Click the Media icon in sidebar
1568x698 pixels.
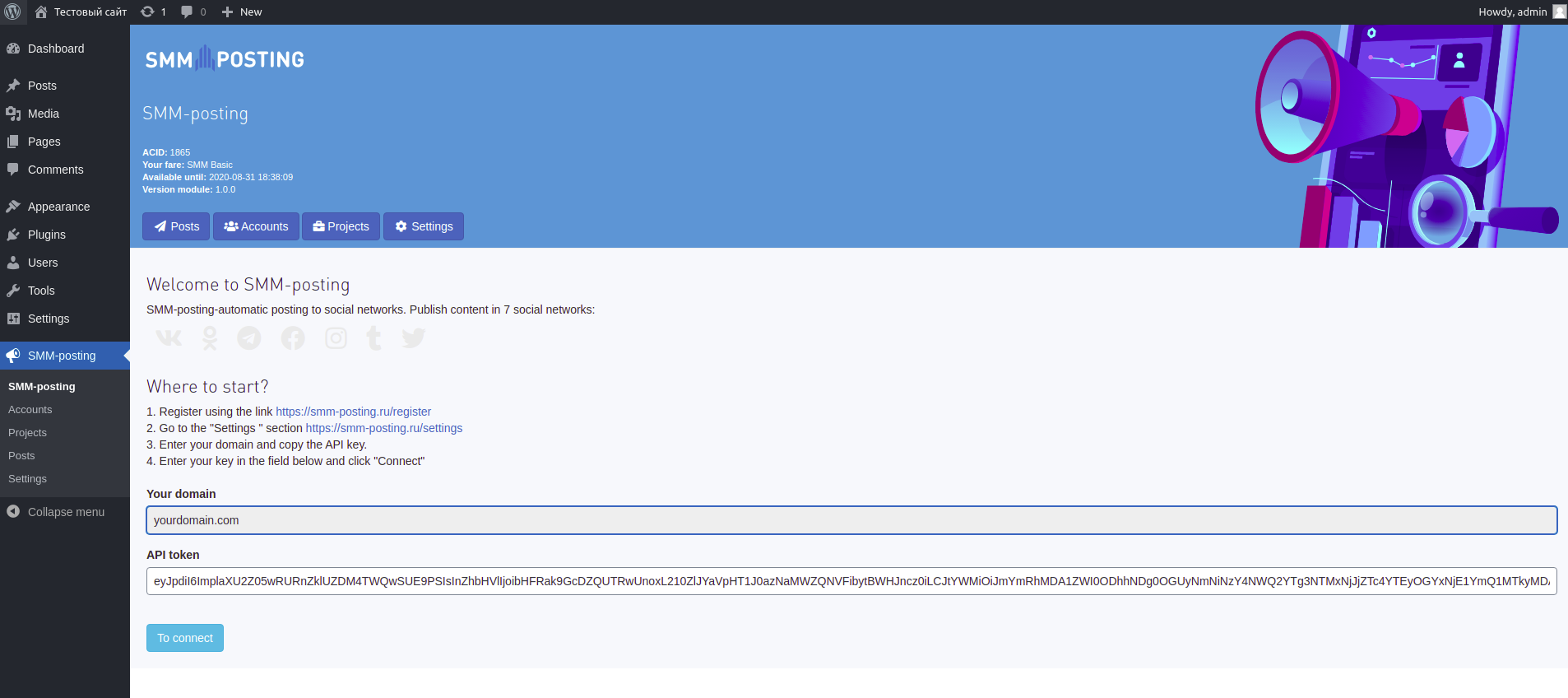(x=13, y=114)
